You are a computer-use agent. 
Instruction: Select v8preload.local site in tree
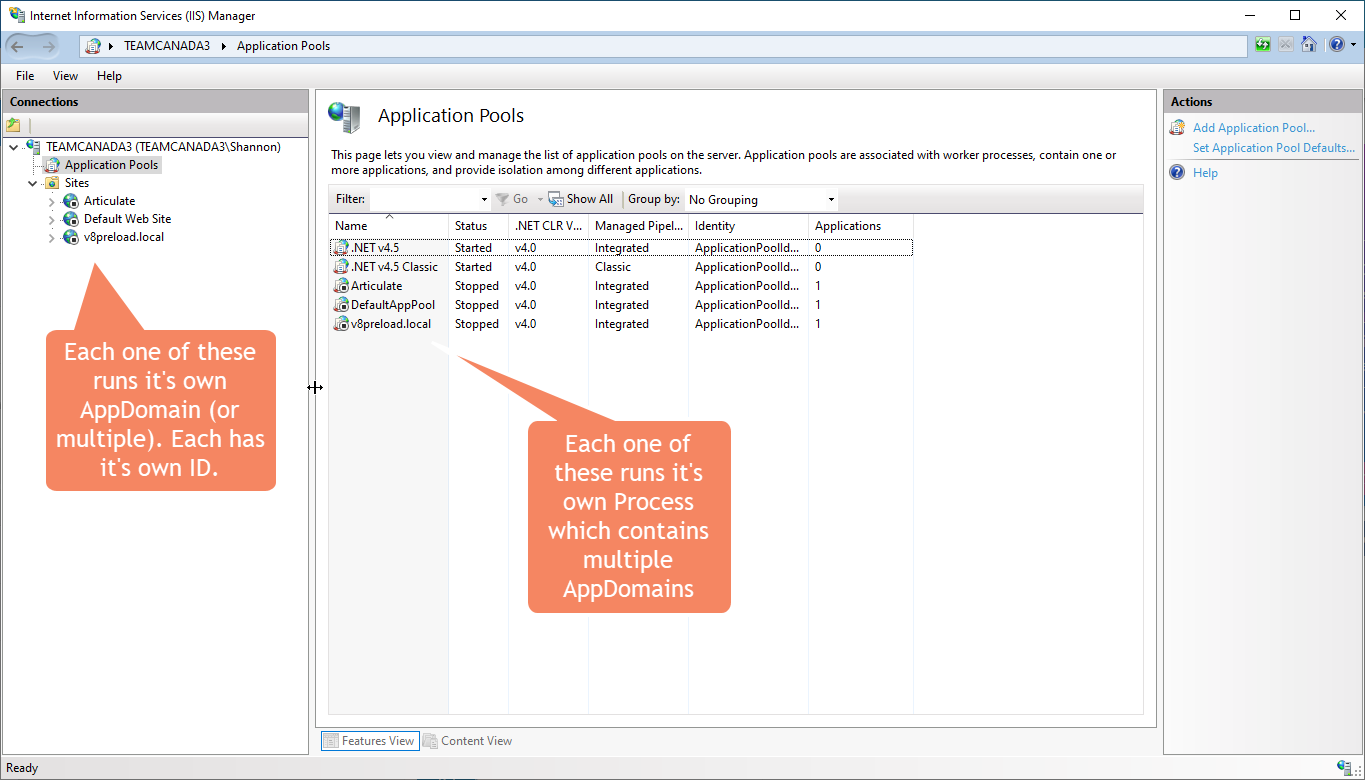pos(123,237)
